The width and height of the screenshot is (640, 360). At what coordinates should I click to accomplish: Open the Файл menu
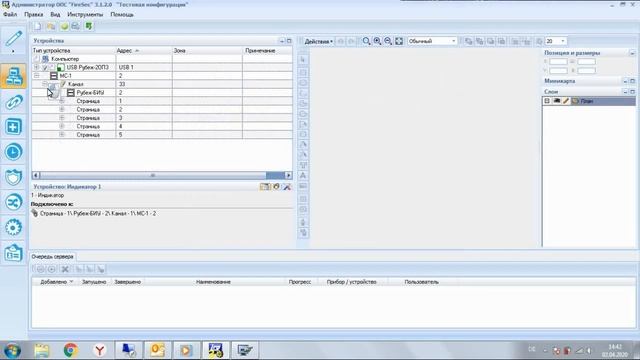pos(10,14)
